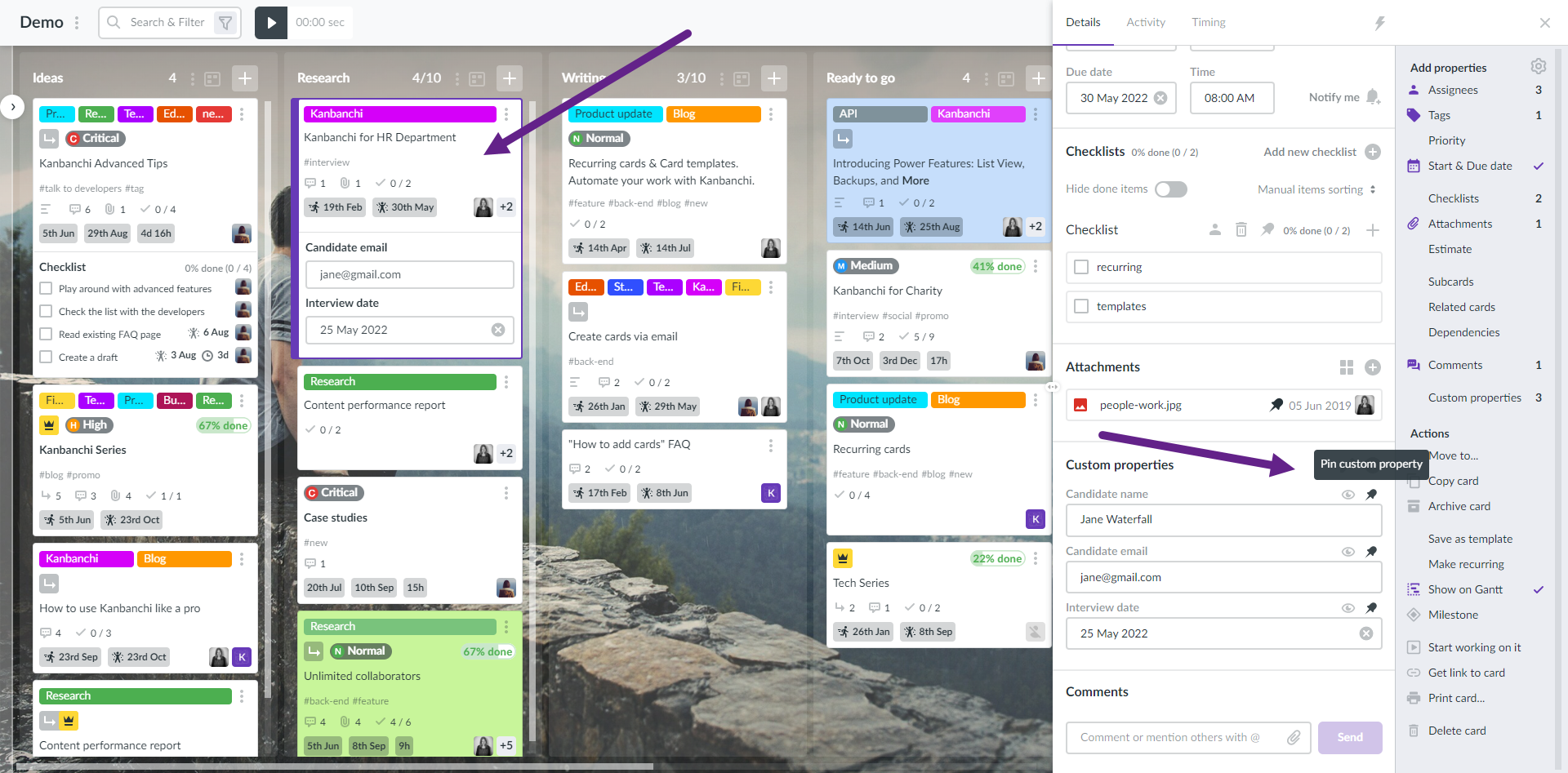This screenshot has height=773, width=1568.
Task: Select Make recurring action
Action: 1466,564
